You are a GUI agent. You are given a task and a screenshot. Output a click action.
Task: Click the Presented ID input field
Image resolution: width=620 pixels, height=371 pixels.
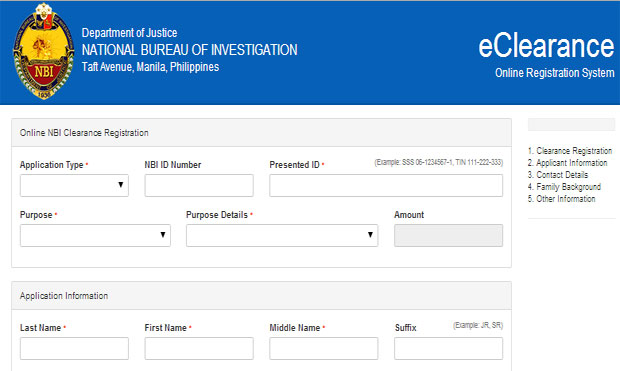[386, 185]
